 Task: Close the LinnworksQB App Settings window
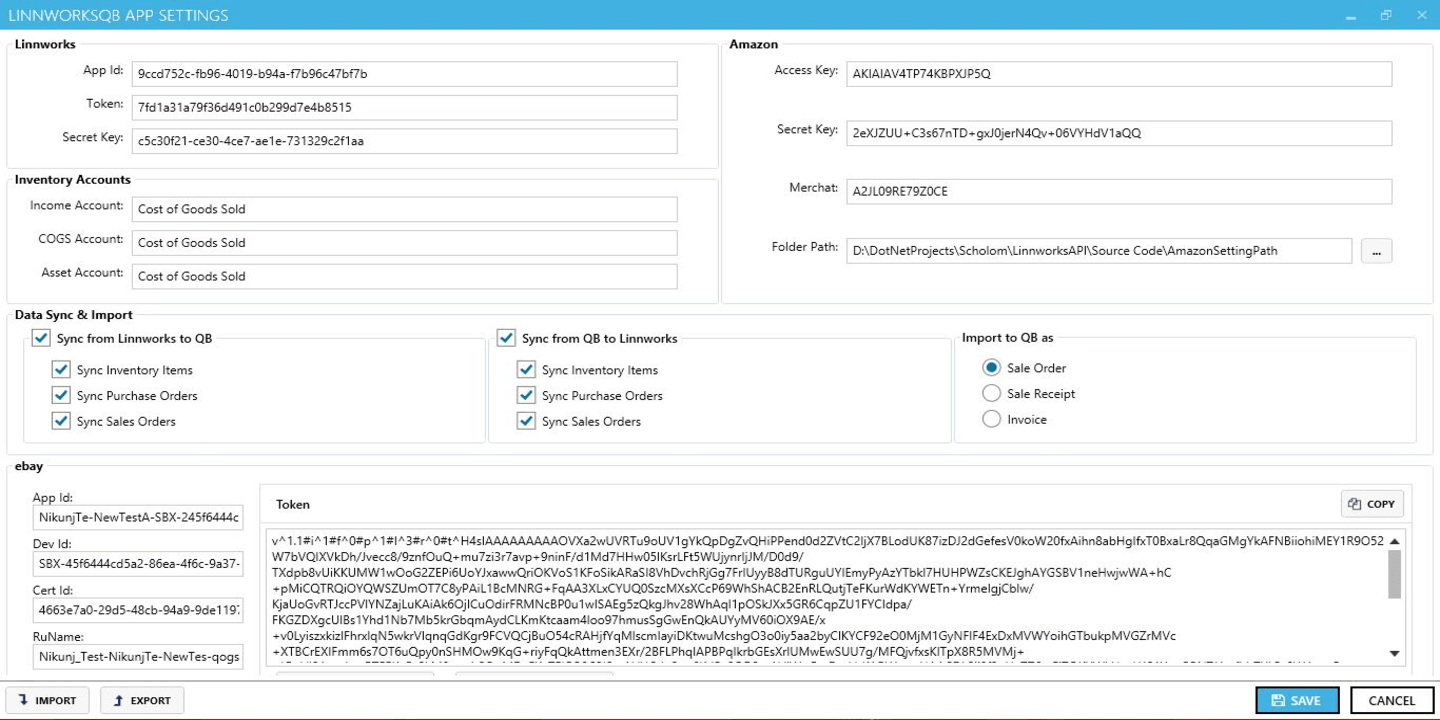click(1422, 15)
